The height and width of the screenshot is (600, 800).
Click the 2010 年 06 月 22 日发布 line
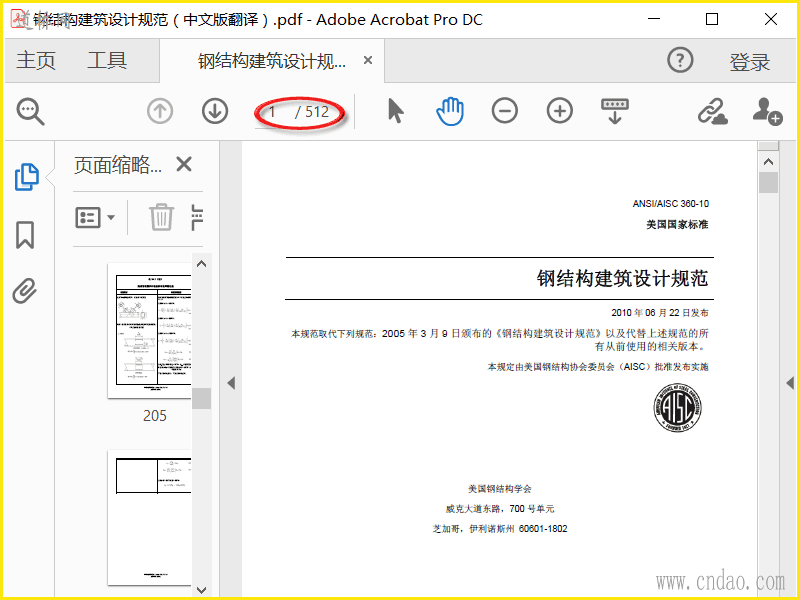(x=660, y=312)
